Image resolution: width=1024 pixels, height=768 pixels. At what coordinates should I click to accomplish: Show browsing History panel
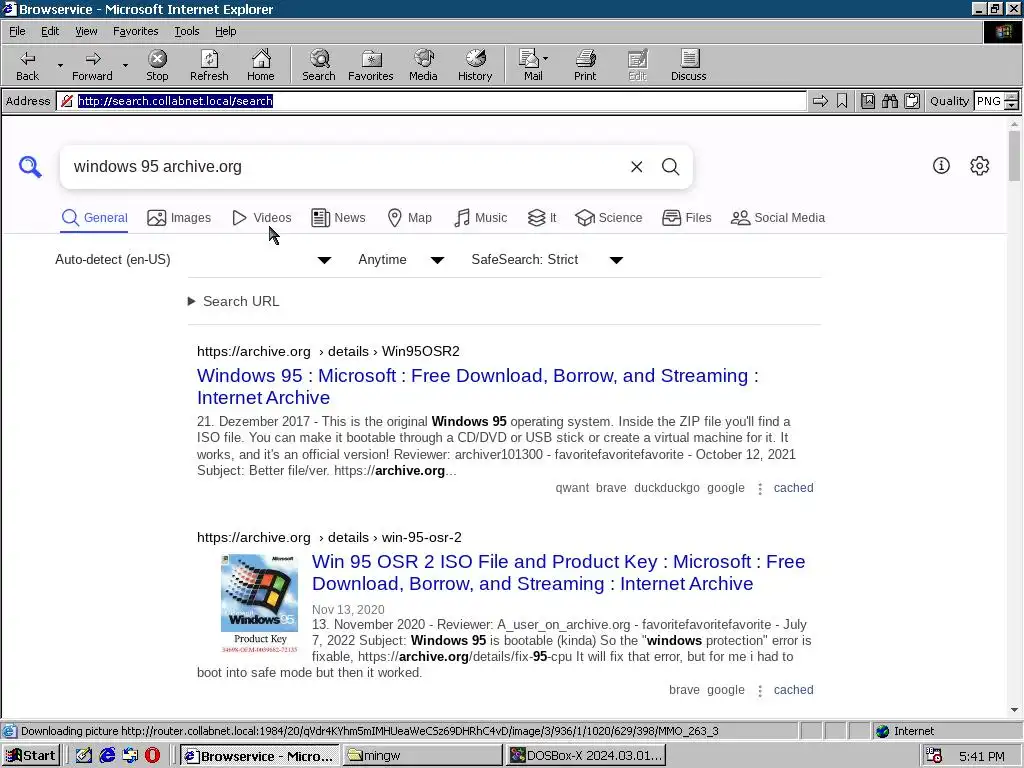tap(475, 65)
